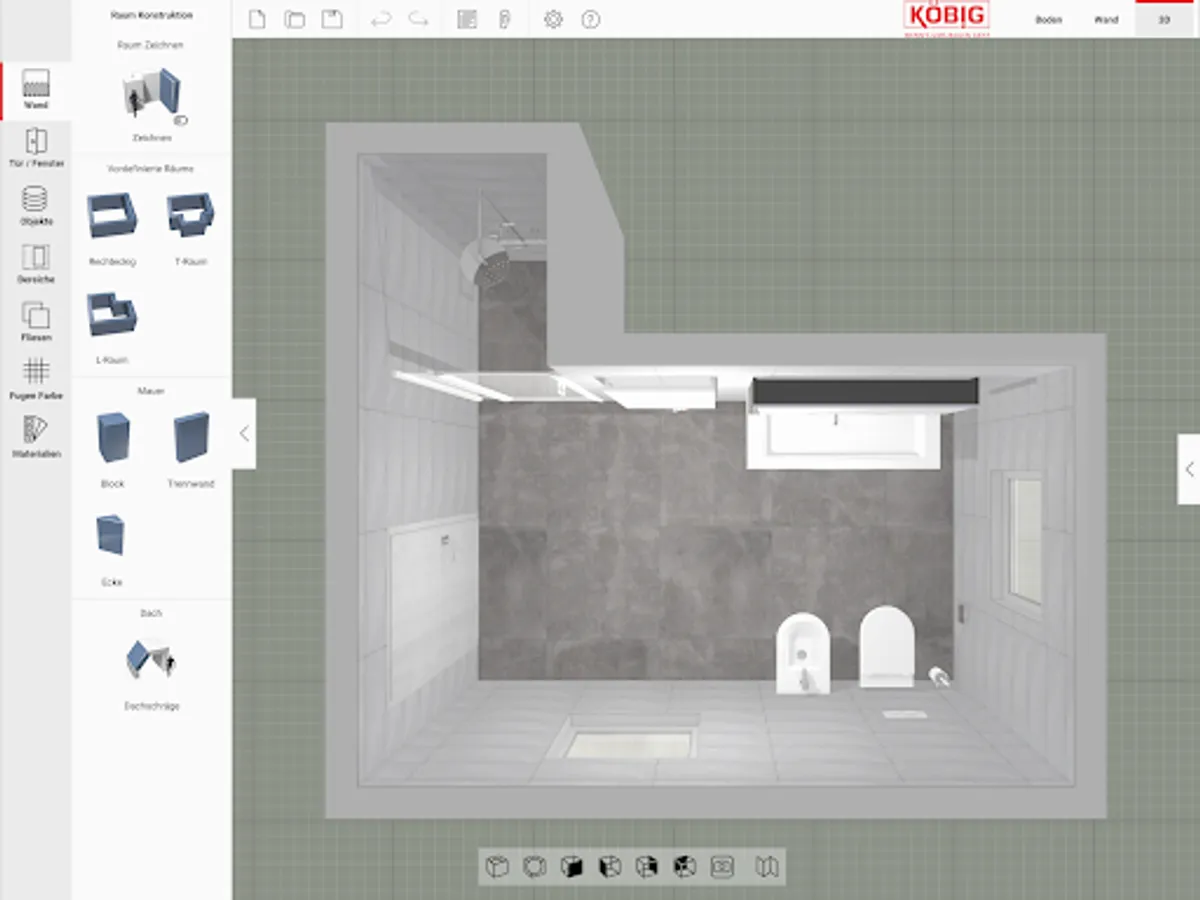
Task: Open the Fliesen sidebar category
Action: pyautogui.click(x=36, y=322)
